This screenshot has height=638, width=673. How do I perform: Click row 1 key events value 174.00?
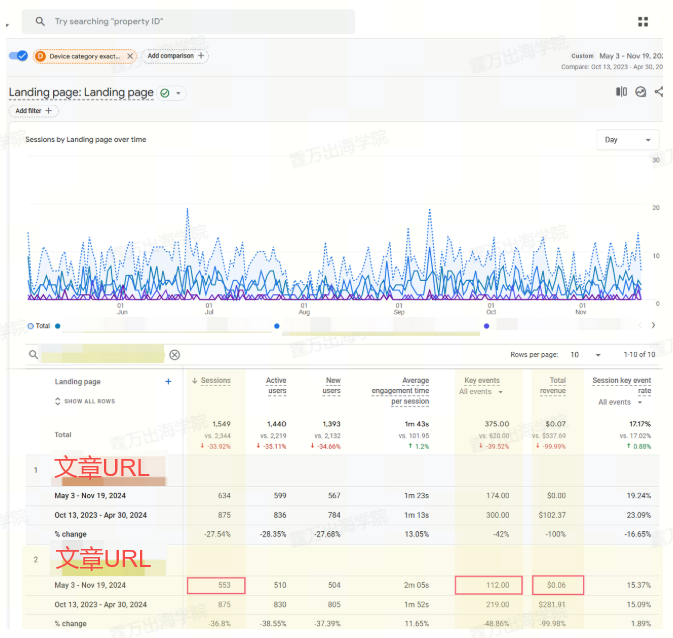click(497, 495)
